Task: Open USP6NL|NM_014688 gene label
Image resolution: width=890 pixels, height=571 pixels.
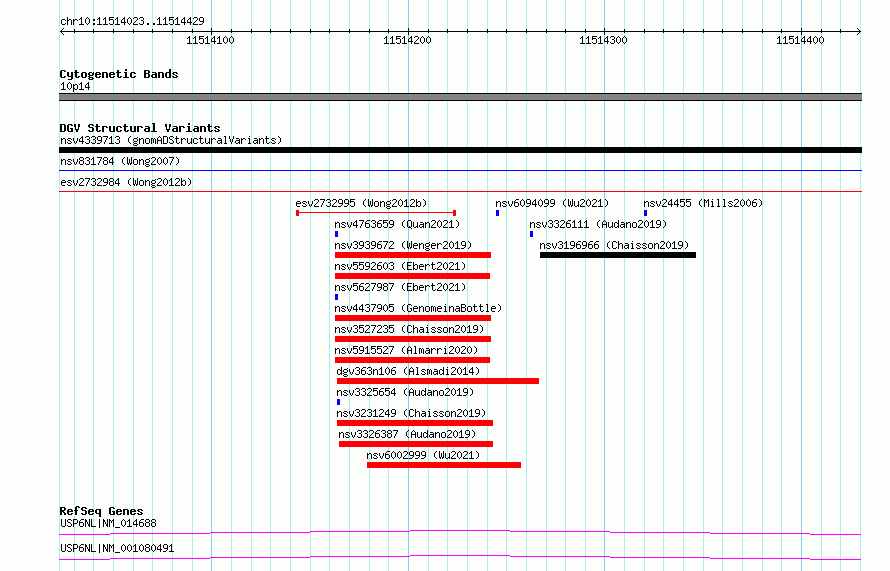Action: 108,523
